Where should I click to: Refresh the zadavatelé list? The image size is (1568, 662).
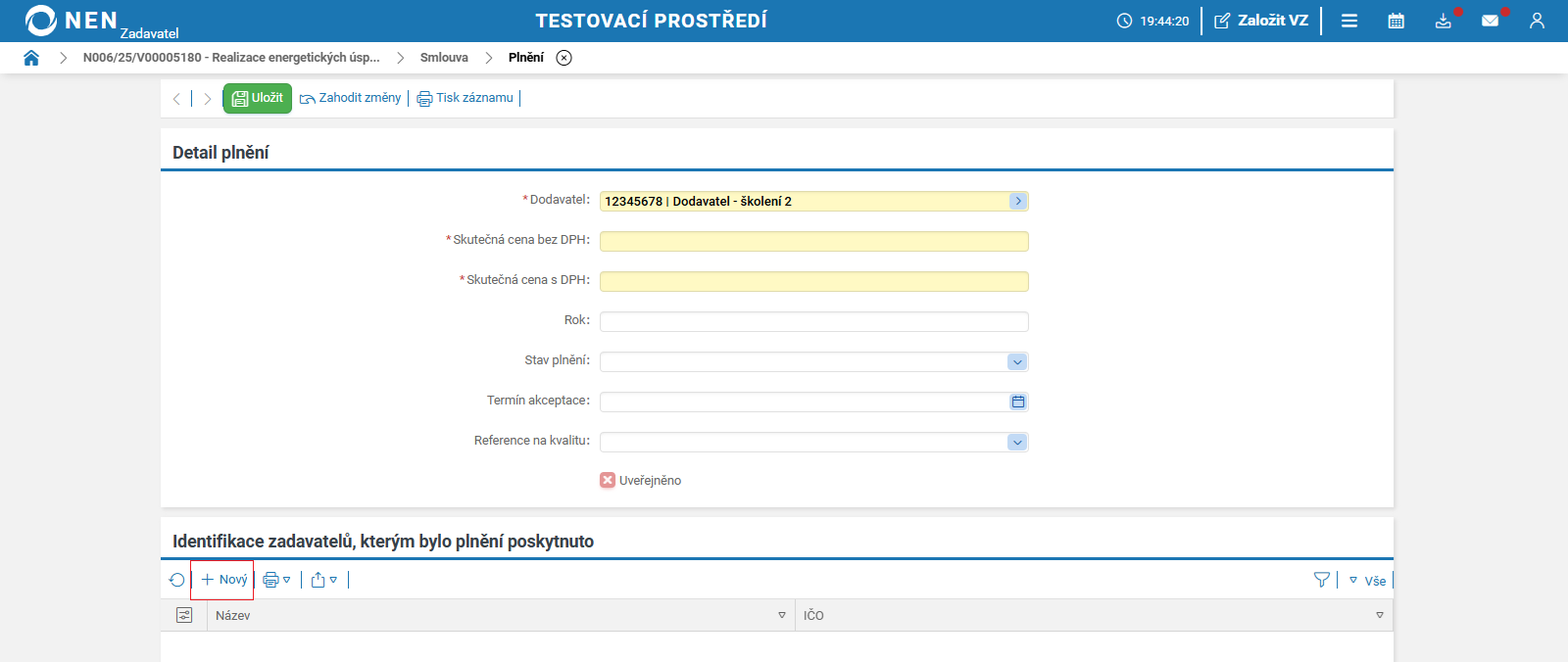[x=176, y=580]
